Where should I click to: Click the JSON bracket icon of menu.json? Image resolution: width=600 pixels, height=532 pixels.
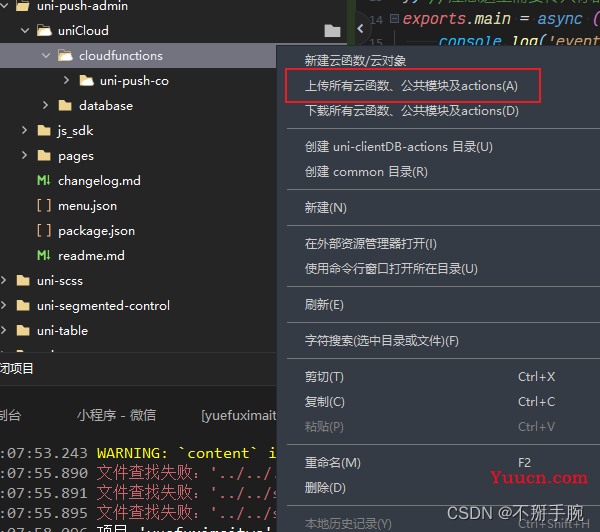[44, 206]
